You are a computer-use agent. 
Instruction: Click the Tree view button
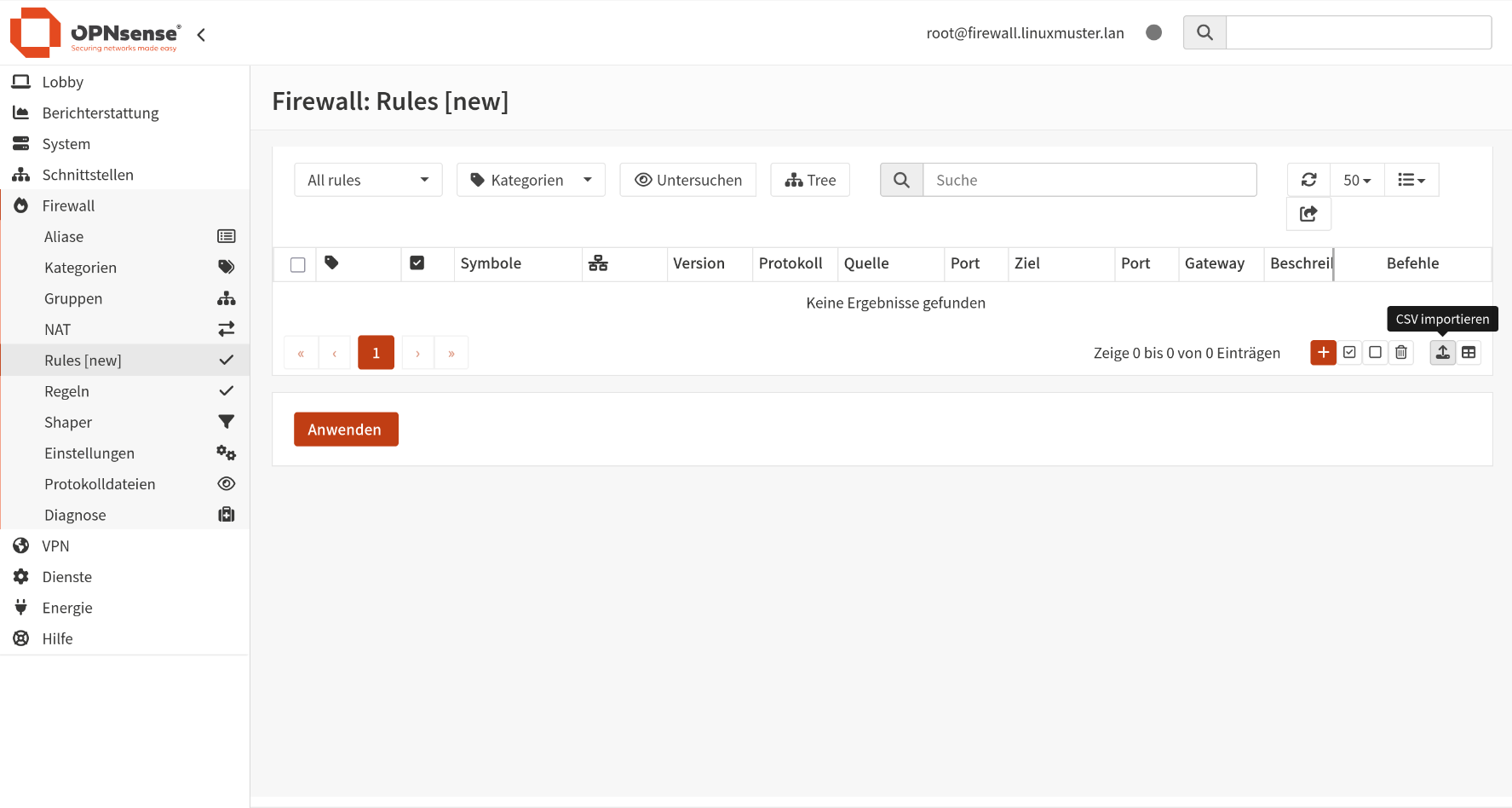[810, 180]
